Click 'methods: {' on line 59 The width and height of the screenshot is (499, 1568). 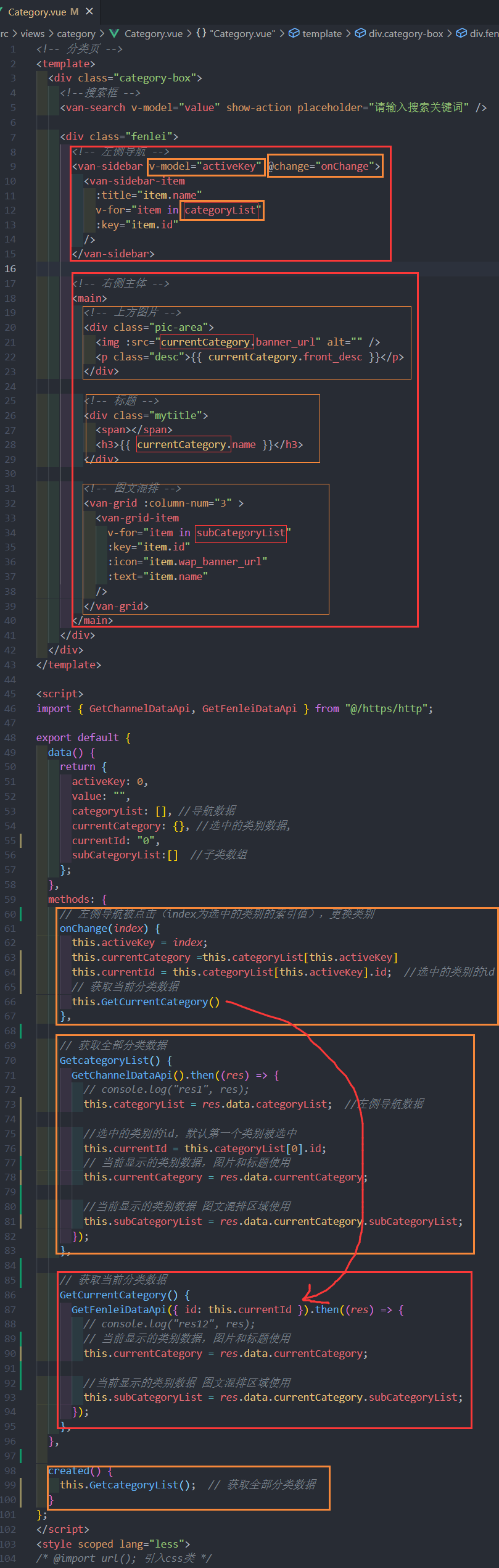coord(78,900)
